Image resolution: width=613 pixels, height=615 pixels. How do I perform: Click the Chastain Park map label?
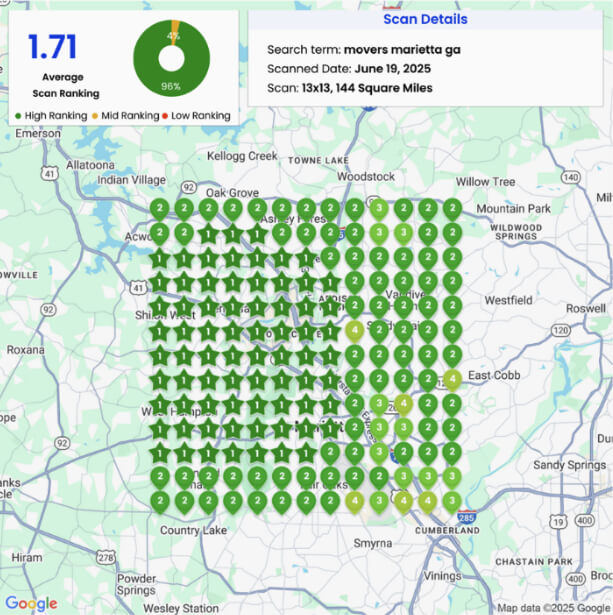click(x=534, y=562)
